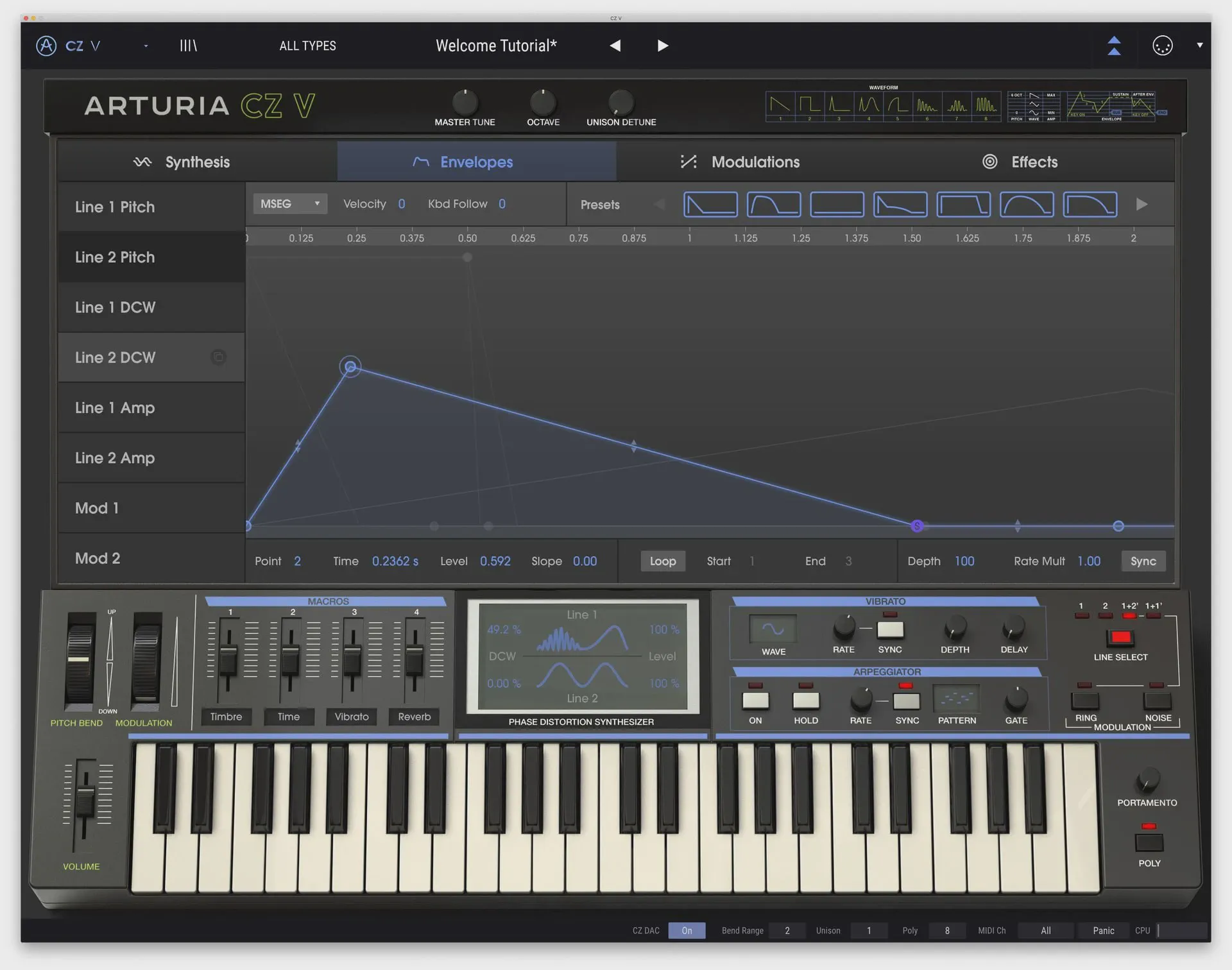This screenshot has height=970, width=1232.
Task: Enable arpeggiator HOLD button
Action: tap(805, 701)
